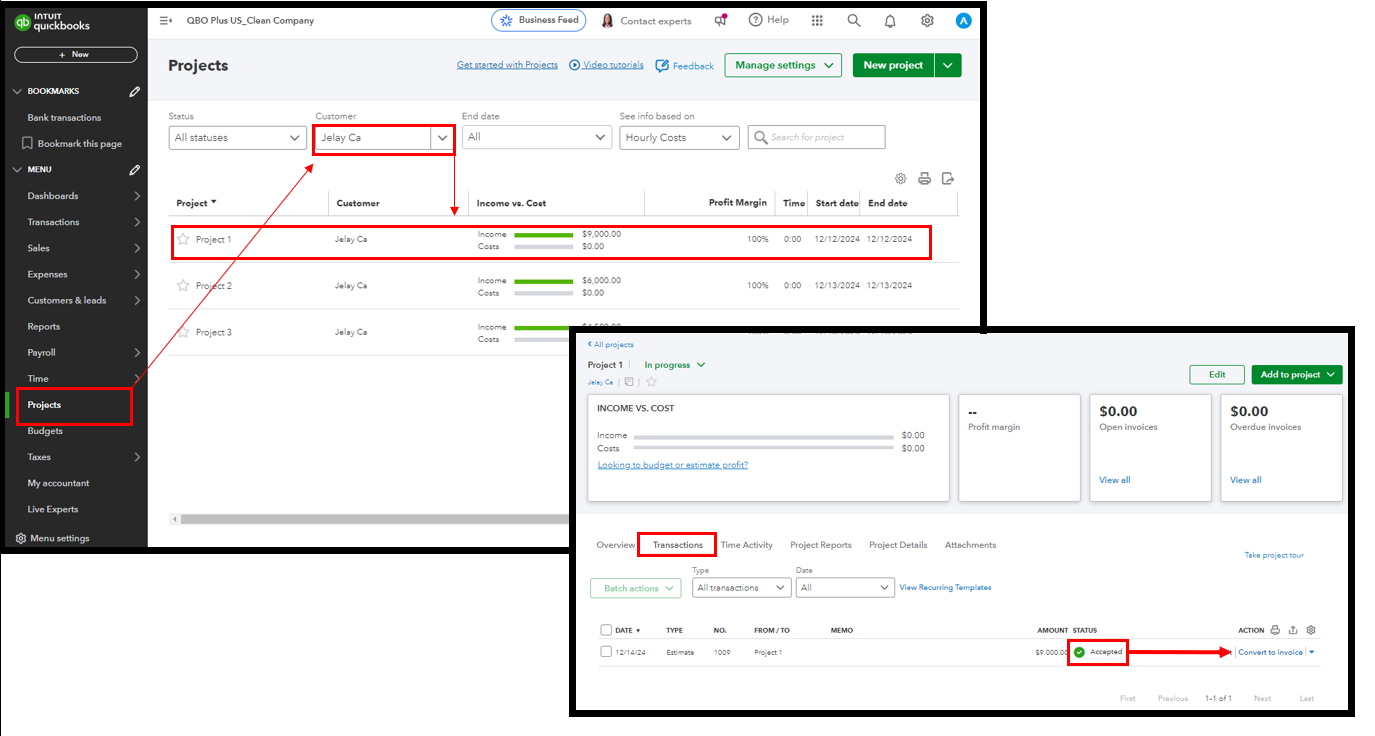Click the account avatar labeled A
Image resolution: width=1375 pixels, height=736 pixels.
coord(963,21)
